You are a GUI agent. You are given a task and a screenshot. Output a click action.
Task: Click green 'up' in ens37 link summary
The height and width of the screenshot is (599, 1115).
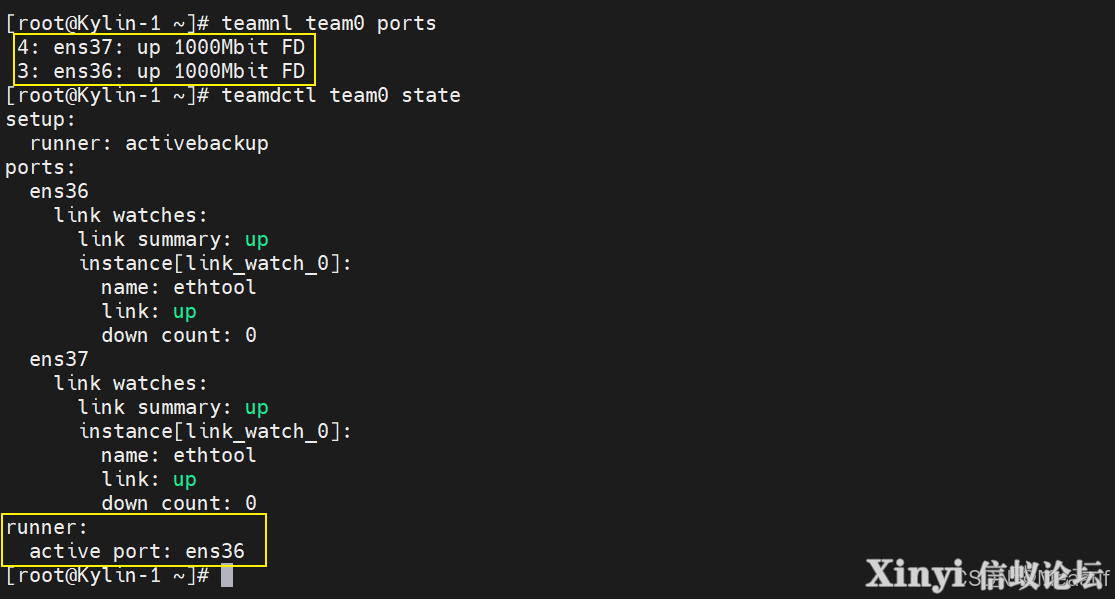(x=257, y=408)
